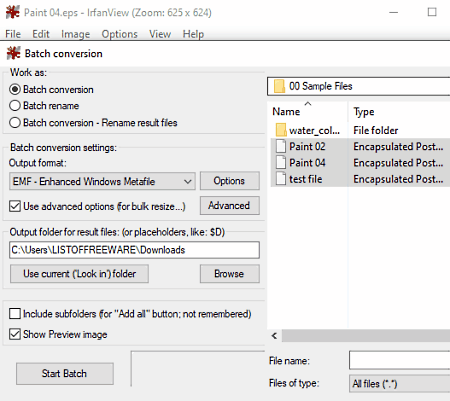450x401 pixels.
Task: Select the Paint 04 file icon
Action: 281,163
